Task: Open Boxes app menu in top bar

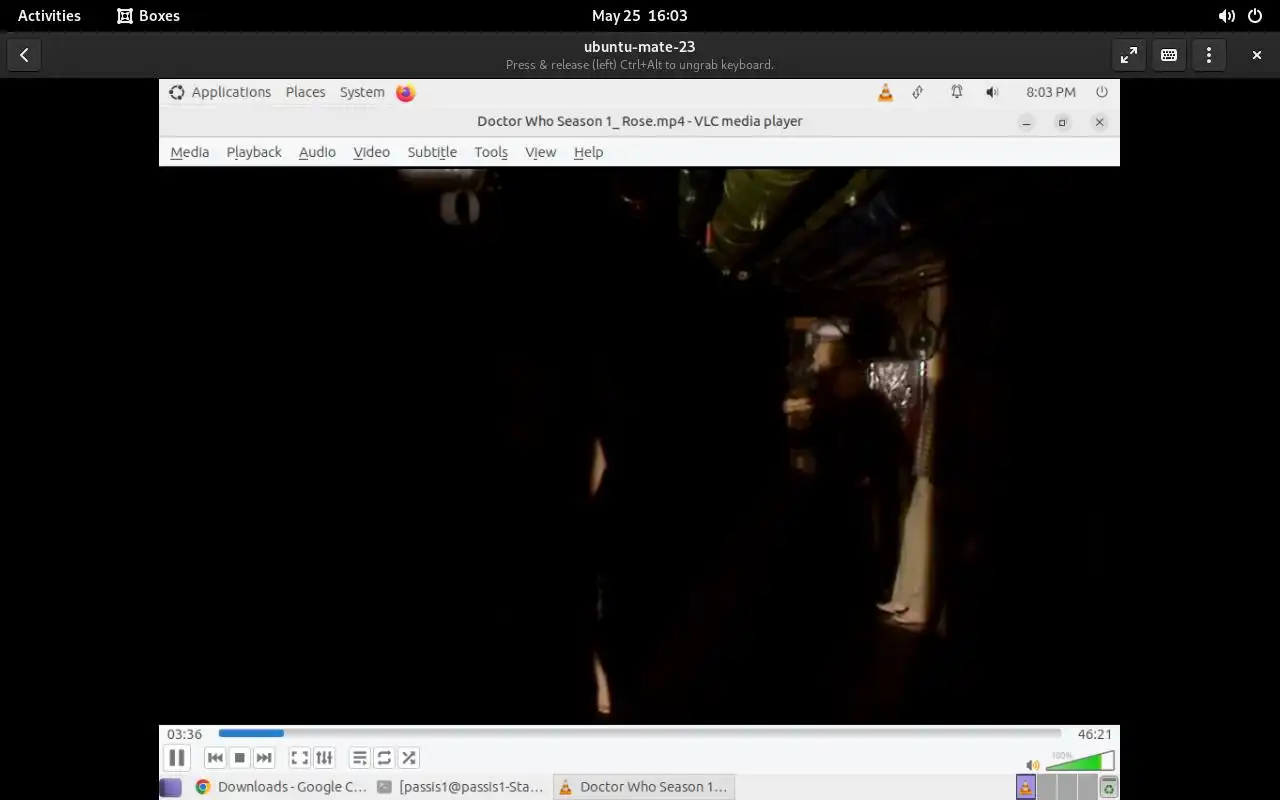Action: pyautogui.click(x=148, y=15)
